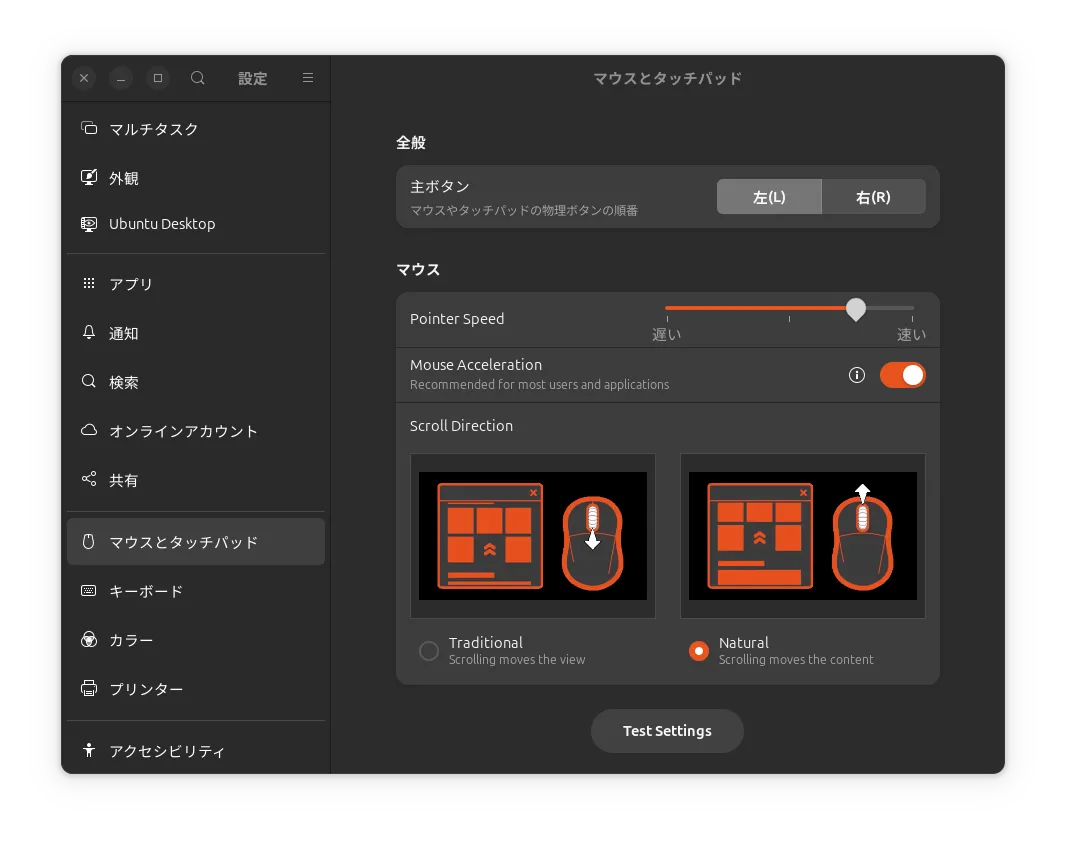Viewport: 1066px width, 841px height.
Task: Click the 検索 magnifier icon in sidebar
Action: pos(89,381)
